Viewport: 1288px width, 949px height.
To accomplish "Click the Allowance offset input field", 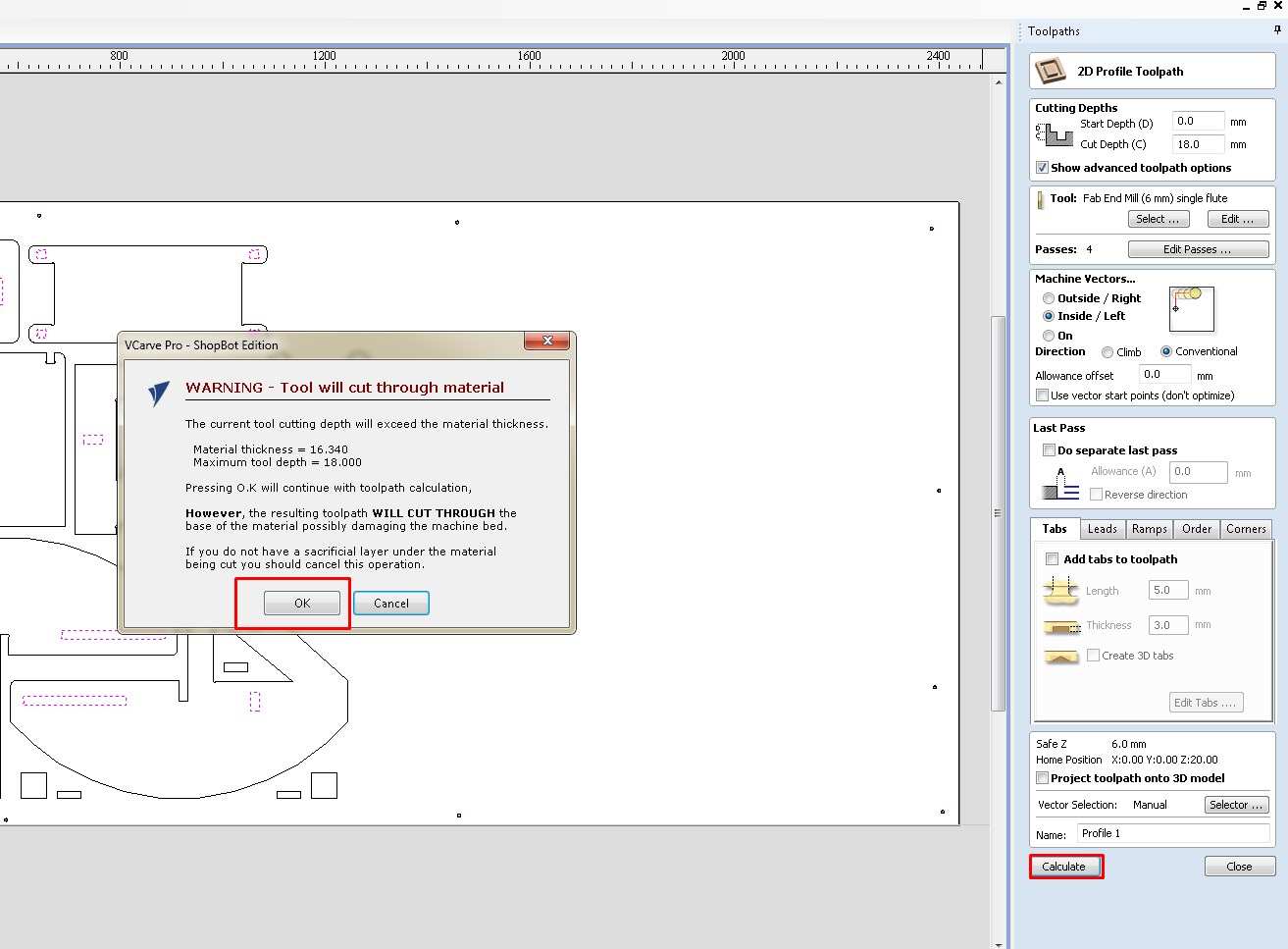I will (x=1164, y=375).
